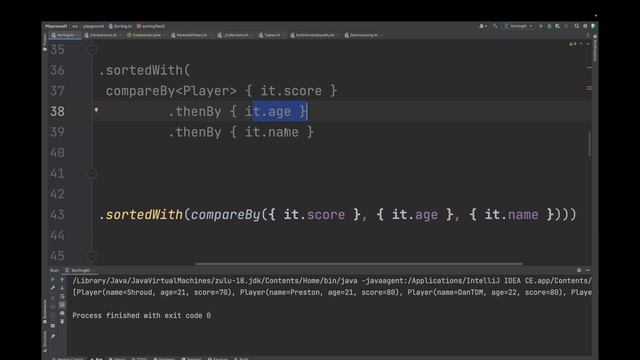The image size is (640, 360).
Task: Toggle the fold marker at line 41
Action: [92, 173]
